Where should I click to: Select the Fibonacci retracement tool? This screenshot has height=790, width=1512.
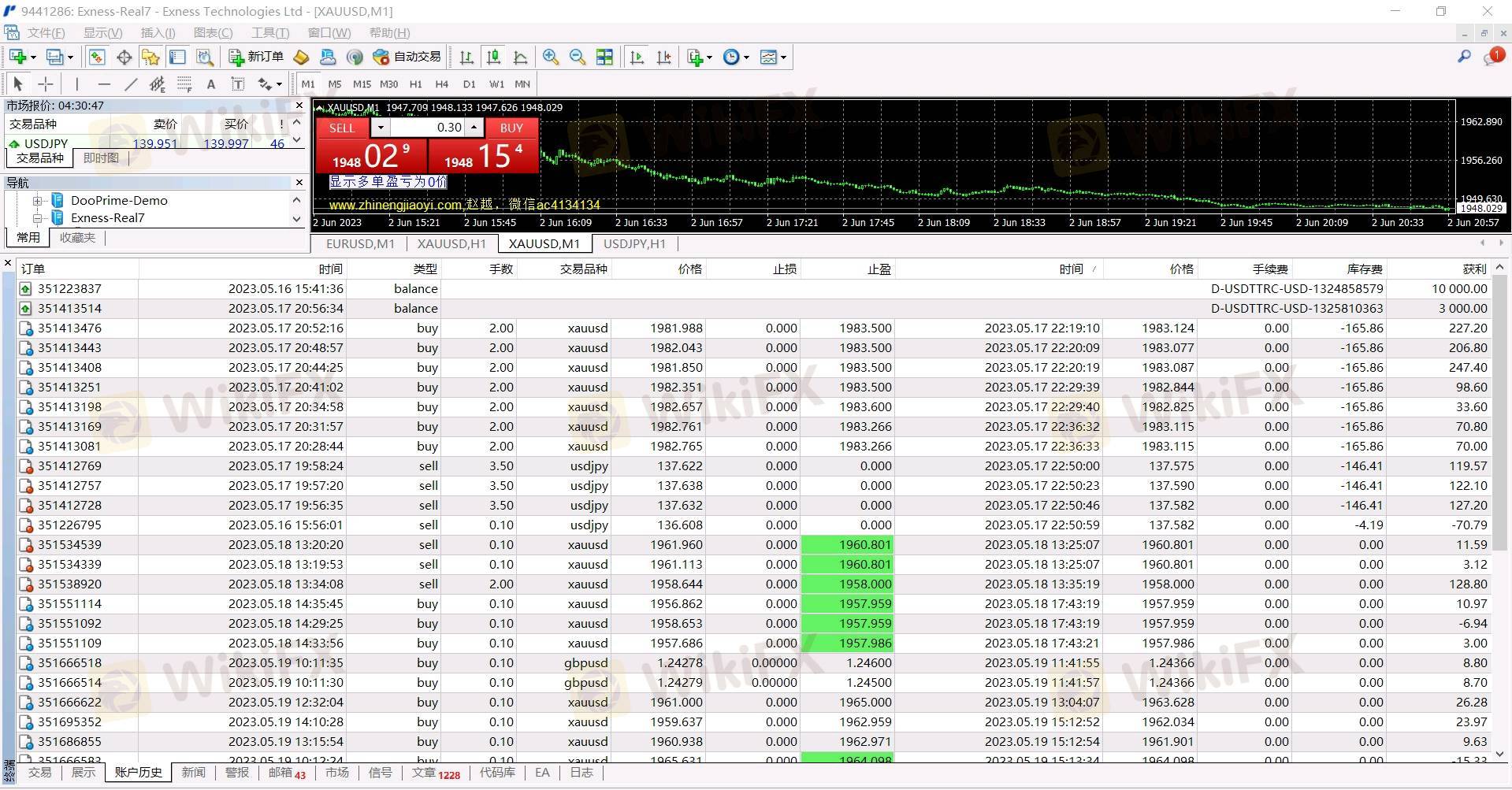pos(184,83)
